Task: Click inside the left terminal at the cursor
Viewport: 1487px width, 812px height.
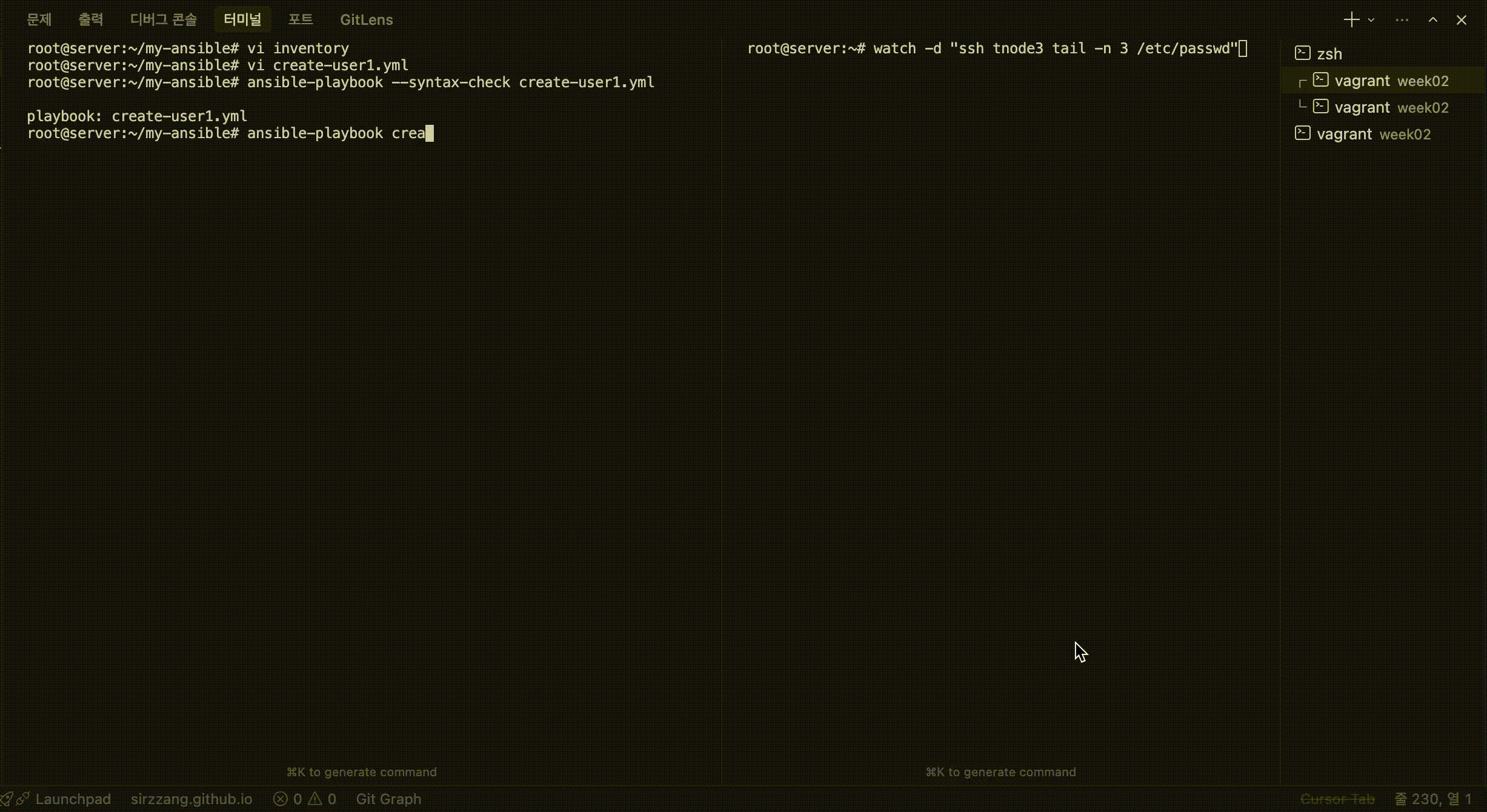Action: [428, 133]
